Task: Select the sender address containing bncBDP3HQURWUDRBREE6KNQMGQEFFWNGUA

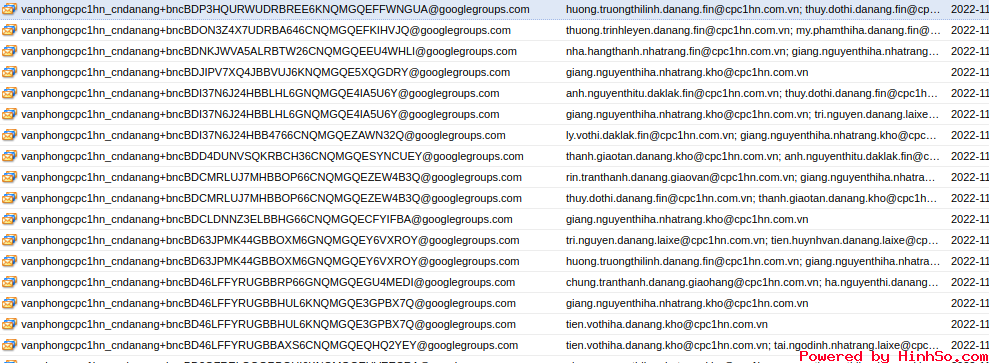Action: click(x=276, y=9)
